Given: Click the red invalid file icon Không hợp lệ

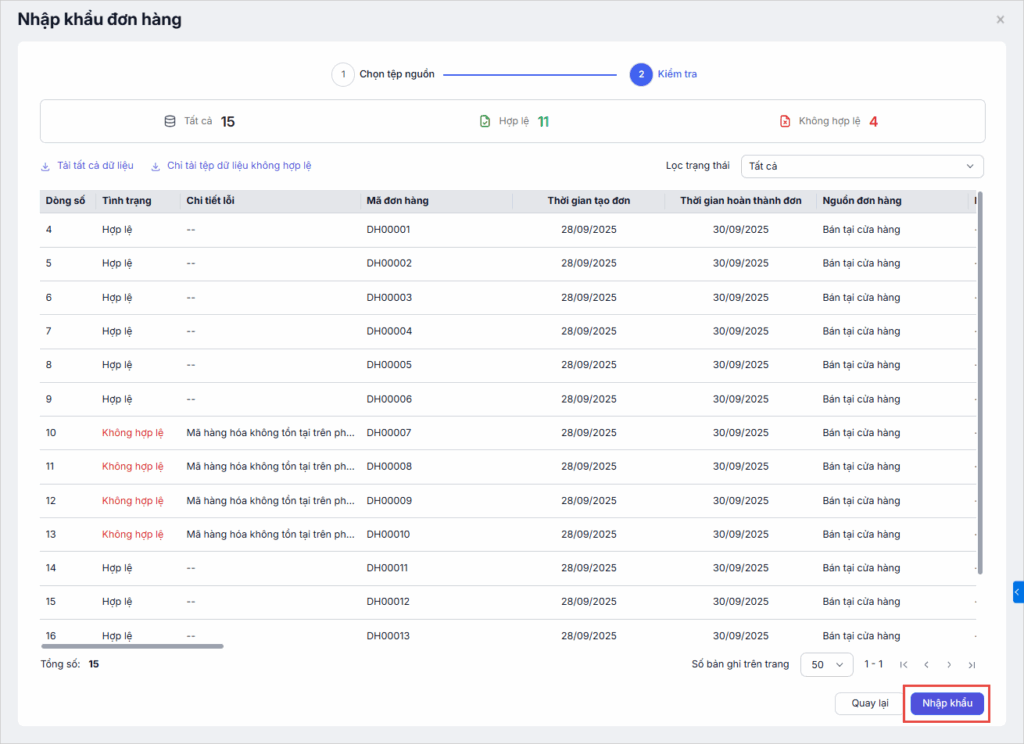Looking at the screenshot, I should (x=785, y=121).
